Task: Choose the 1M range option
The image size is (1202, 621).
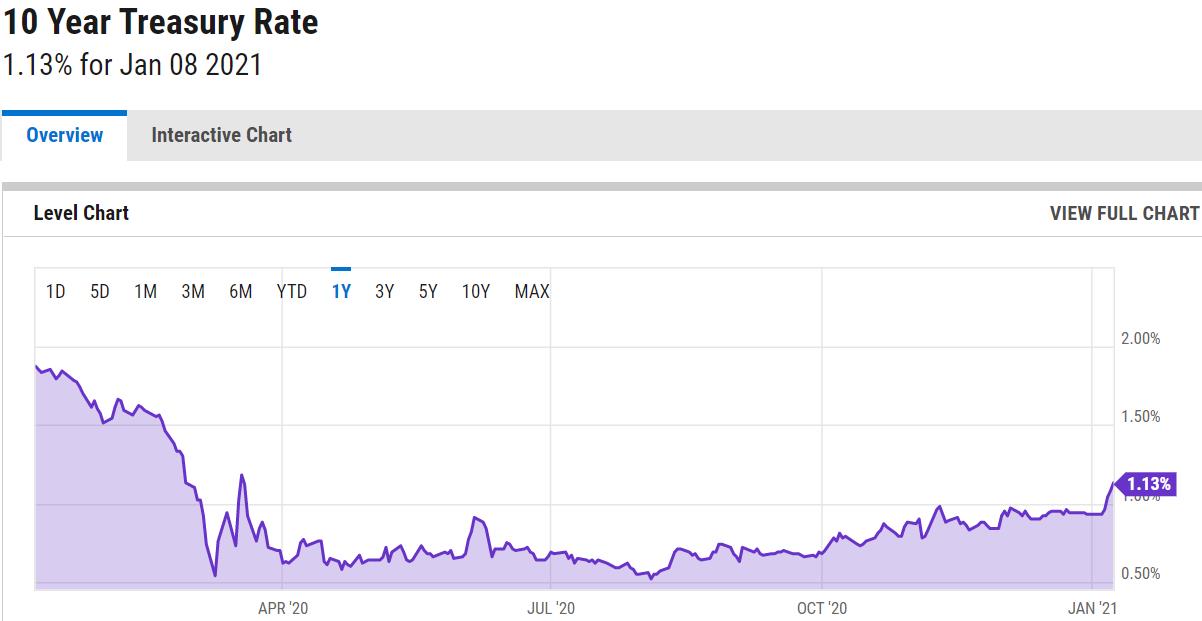Action: tap(146, 292)
